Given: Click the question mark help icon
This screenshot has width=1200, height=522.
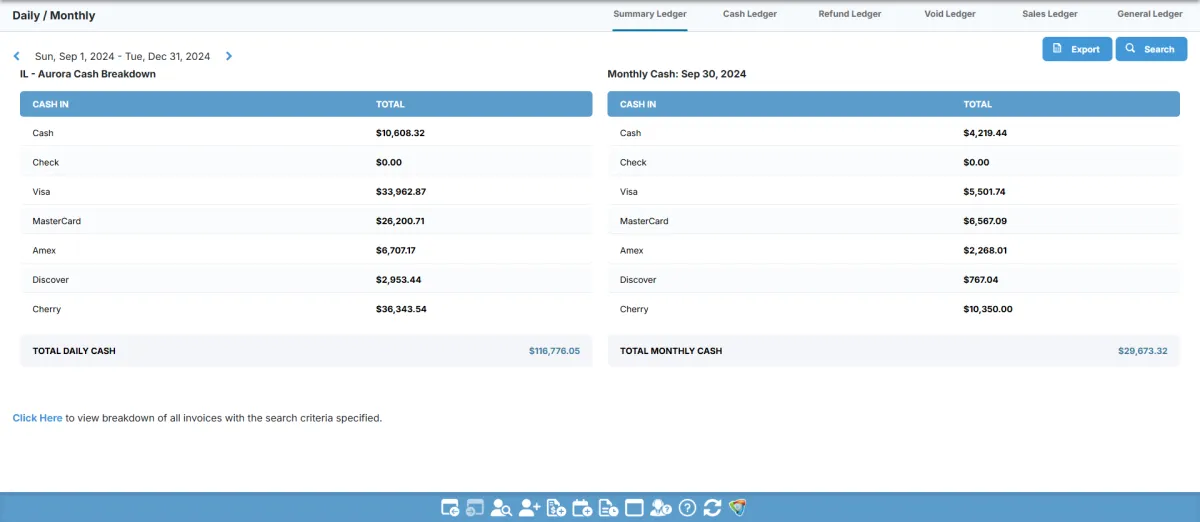Looking at the screenshot, I should tap(687, 508).
